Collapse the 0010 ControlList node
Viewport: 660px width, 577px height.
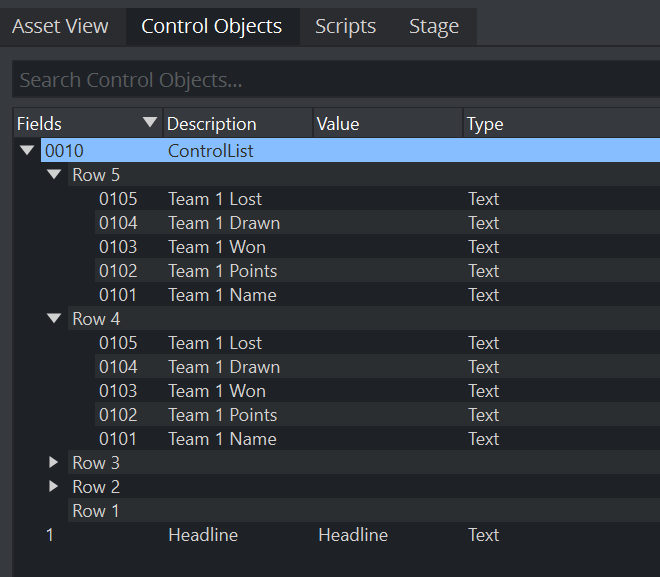point(27,150)
